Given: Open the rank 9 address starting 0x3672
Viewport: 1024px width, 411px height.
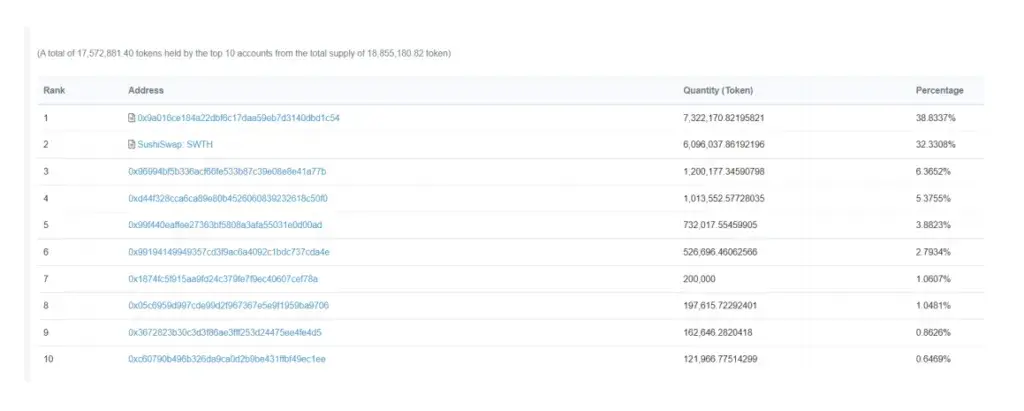Looking at the screenshot, I should pyautogui.click(x=225, y=333).
